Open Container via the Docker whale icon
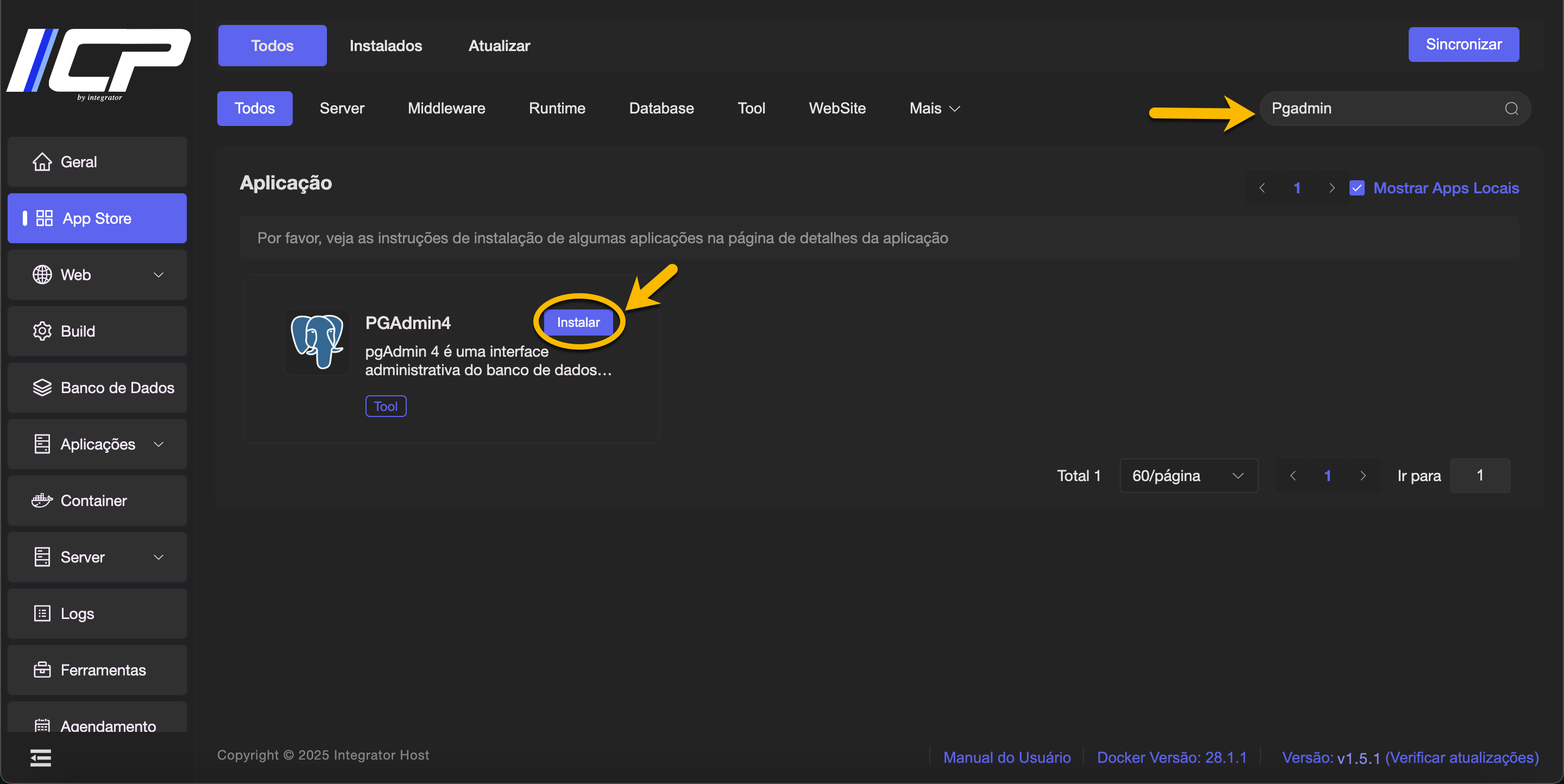The image size is (1564, 784). click(x=42, y=501)
